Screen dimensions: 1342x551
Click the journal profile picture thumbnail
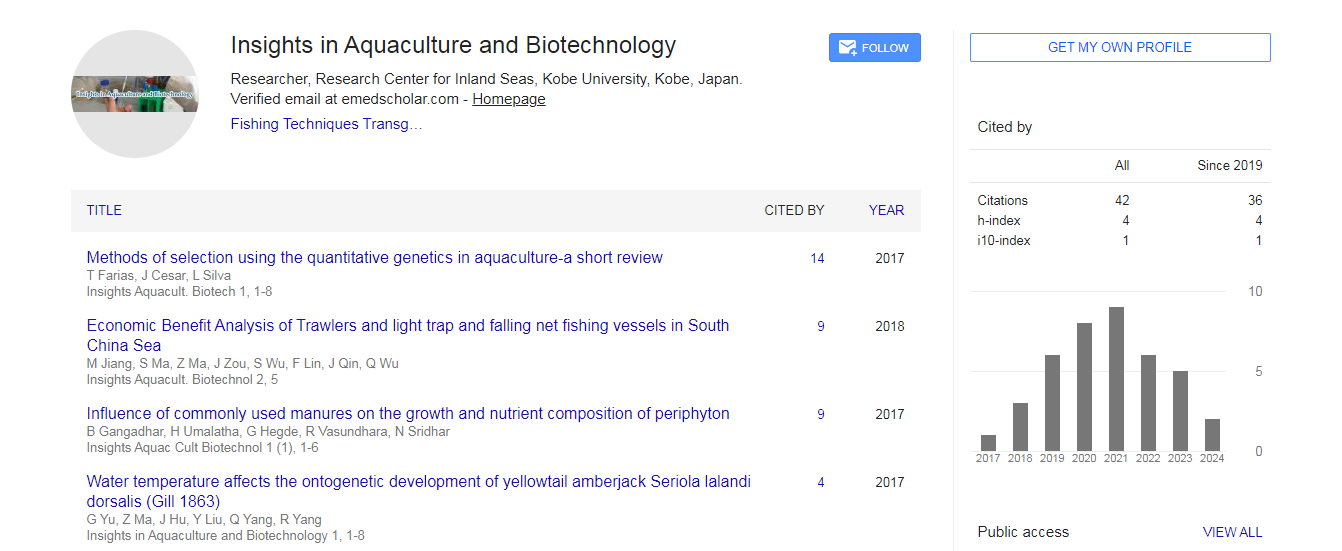[135, 94]
